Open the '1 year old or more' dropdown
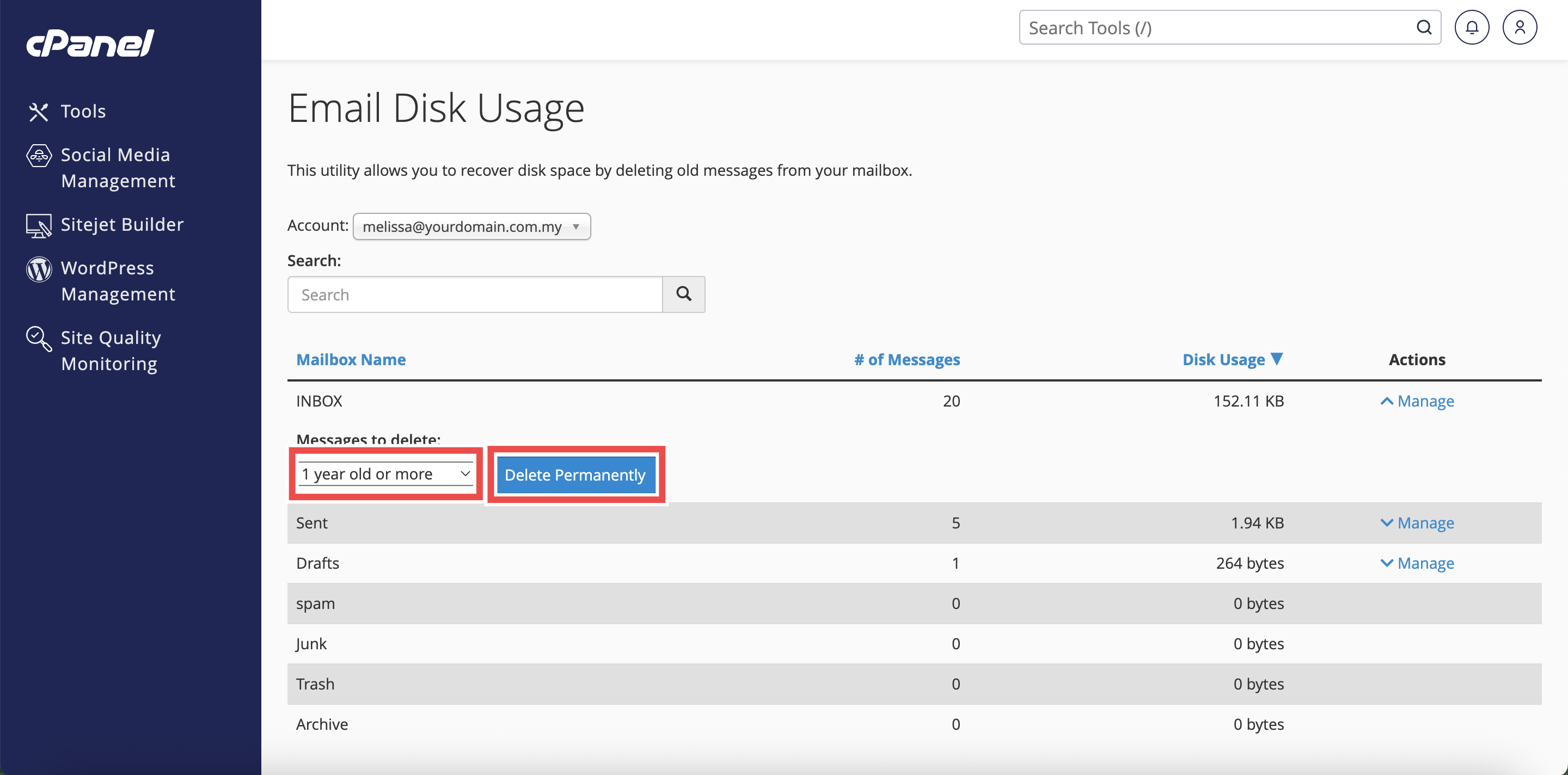 coord(385,474)
